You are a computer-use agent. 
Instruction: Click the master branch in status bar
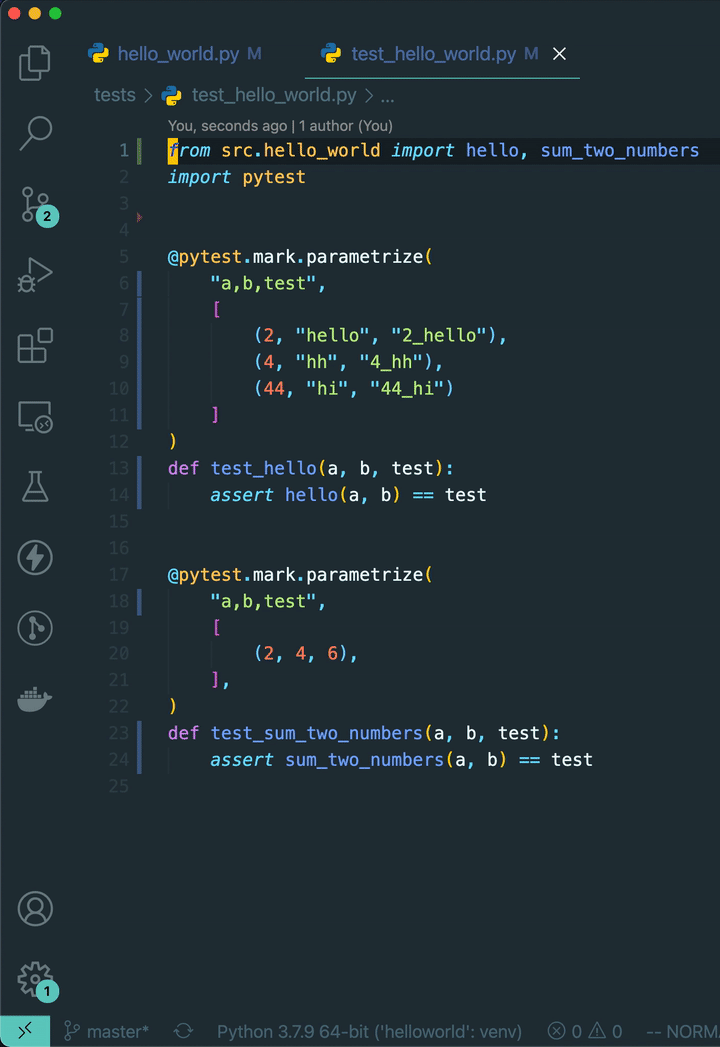[106, 1031]
